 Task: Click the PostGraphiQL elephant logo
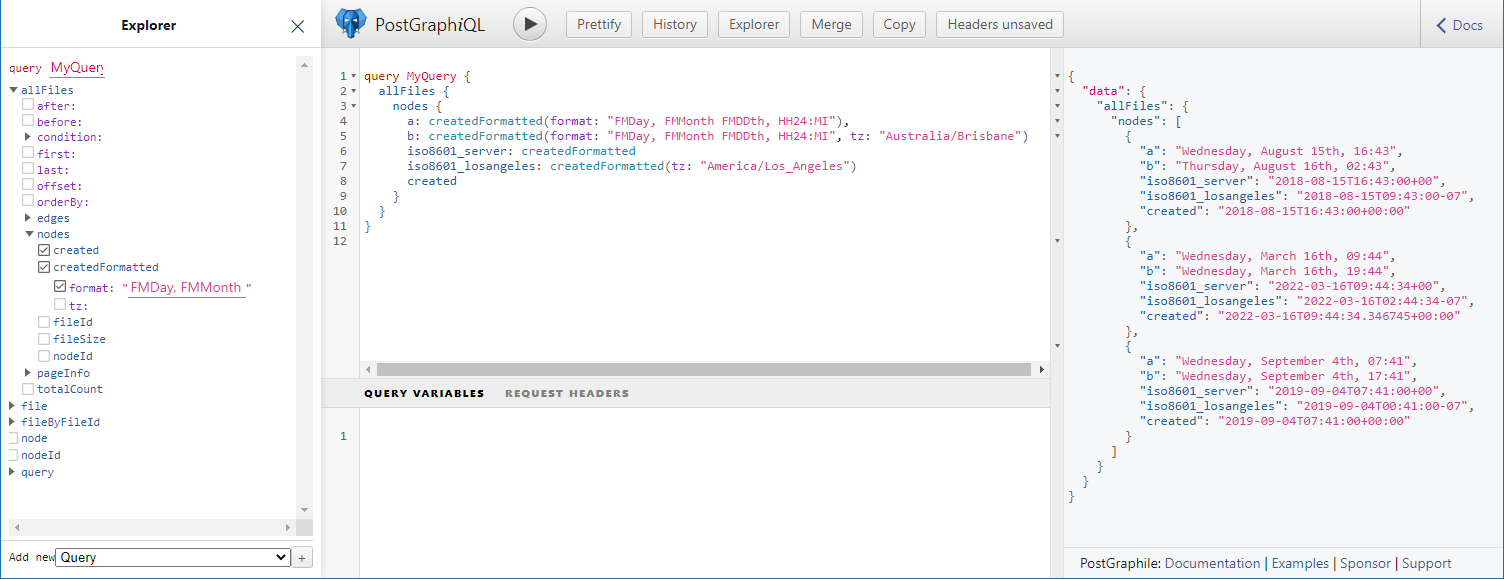351,24
